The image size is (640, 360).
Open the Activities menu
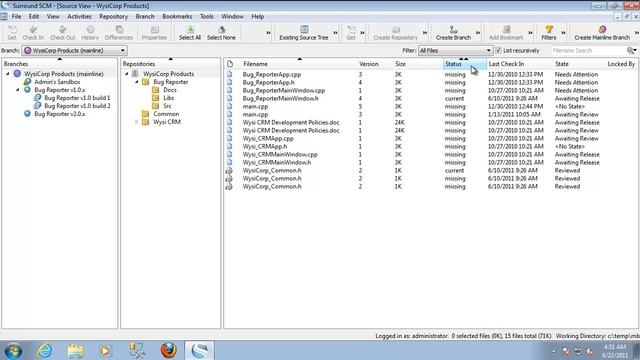coord(79,17)
